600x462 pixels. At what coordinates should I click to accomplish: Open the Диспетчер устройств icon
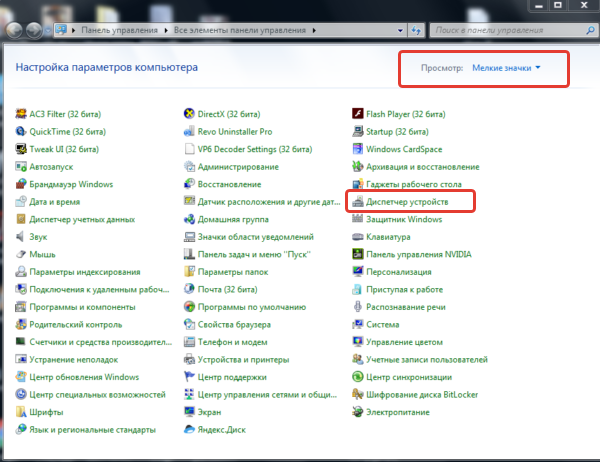[x=358, y=201]
